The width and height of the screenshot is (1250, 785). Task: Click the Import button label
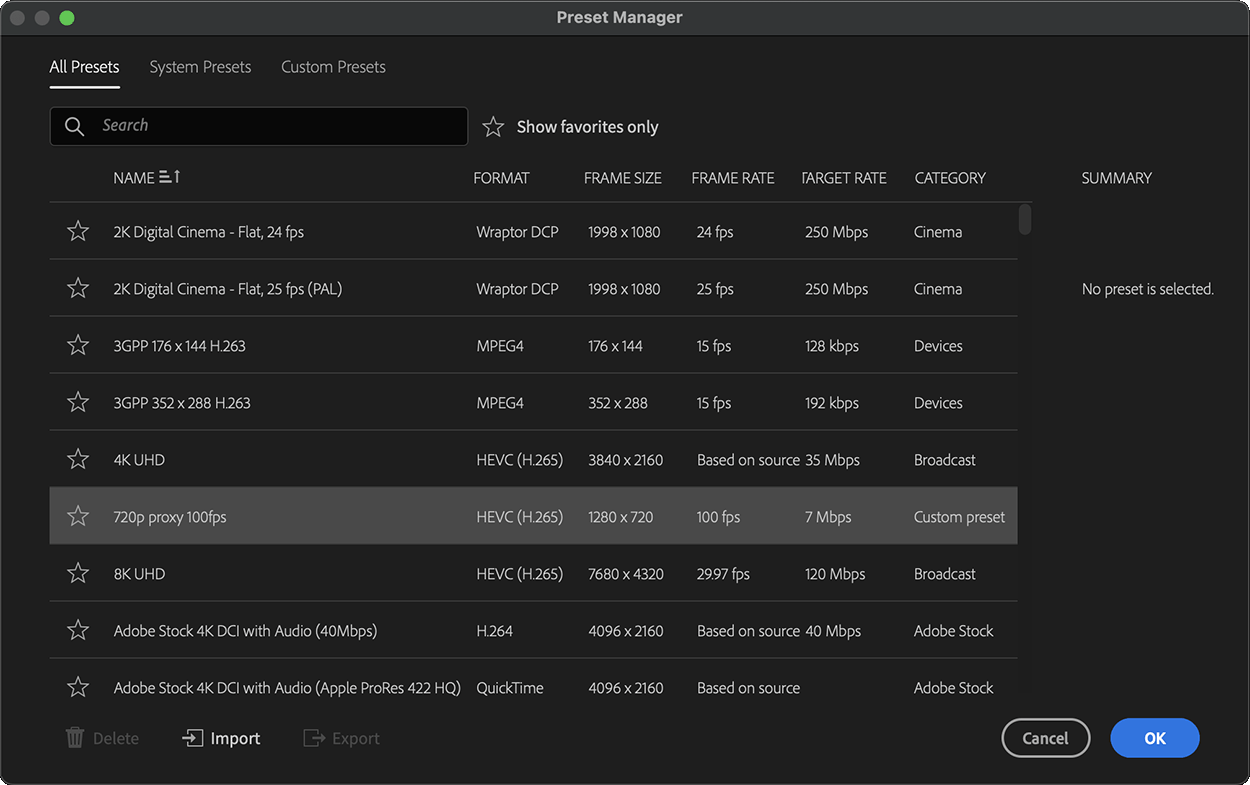(235, 738)
